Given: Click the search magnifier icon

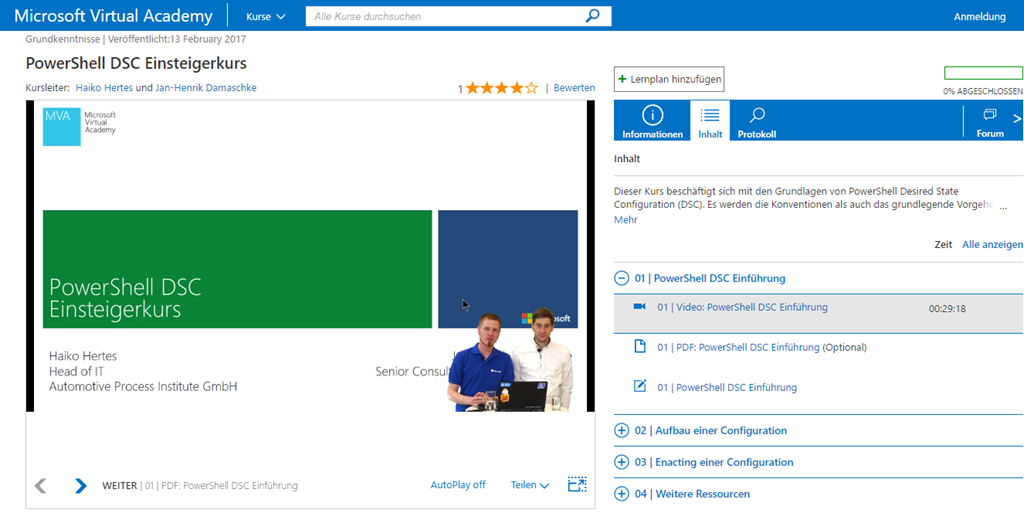Looking at the screenshot, I should pos(593,16).
